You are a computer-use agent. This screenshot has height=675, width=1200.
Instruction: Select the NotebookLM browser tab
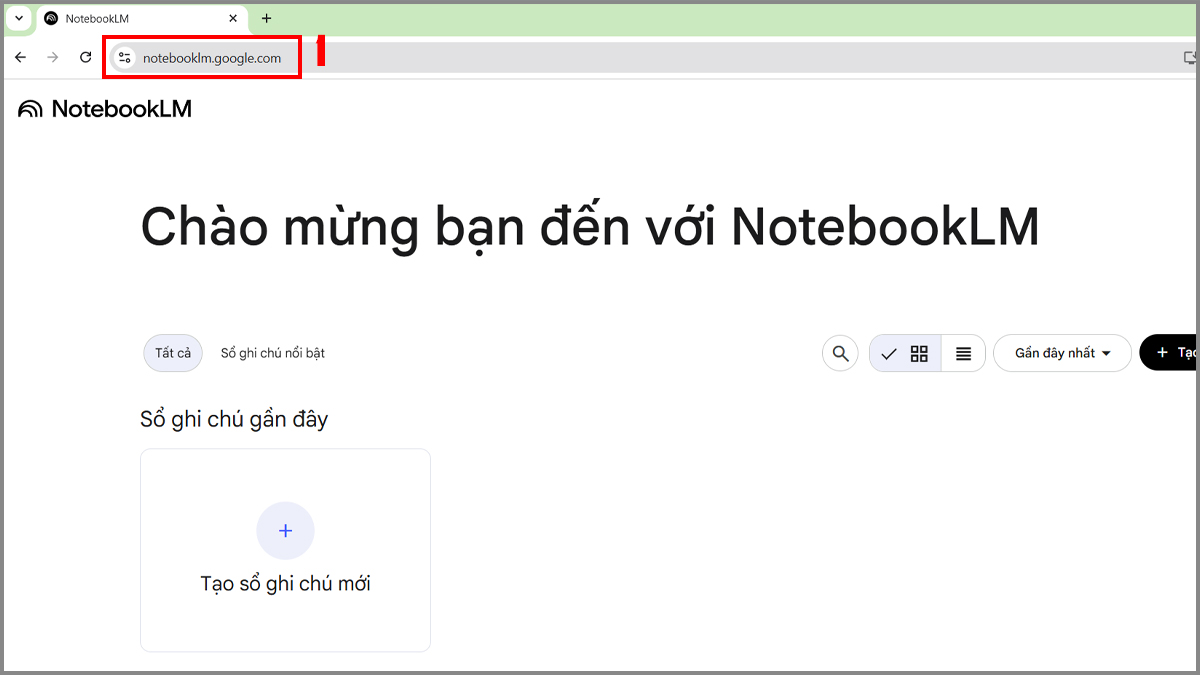pos(142,19)
